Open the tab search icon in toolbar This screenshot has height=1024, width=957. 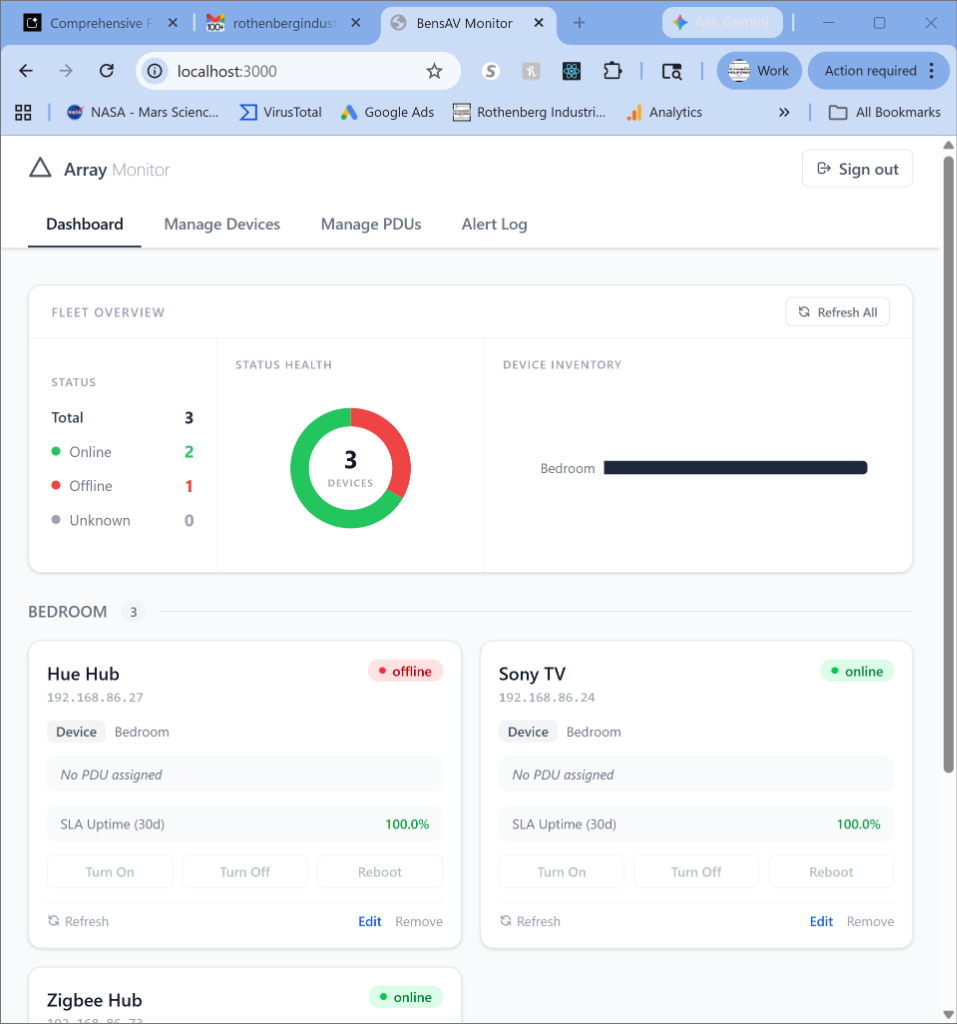tap(672, 71)
